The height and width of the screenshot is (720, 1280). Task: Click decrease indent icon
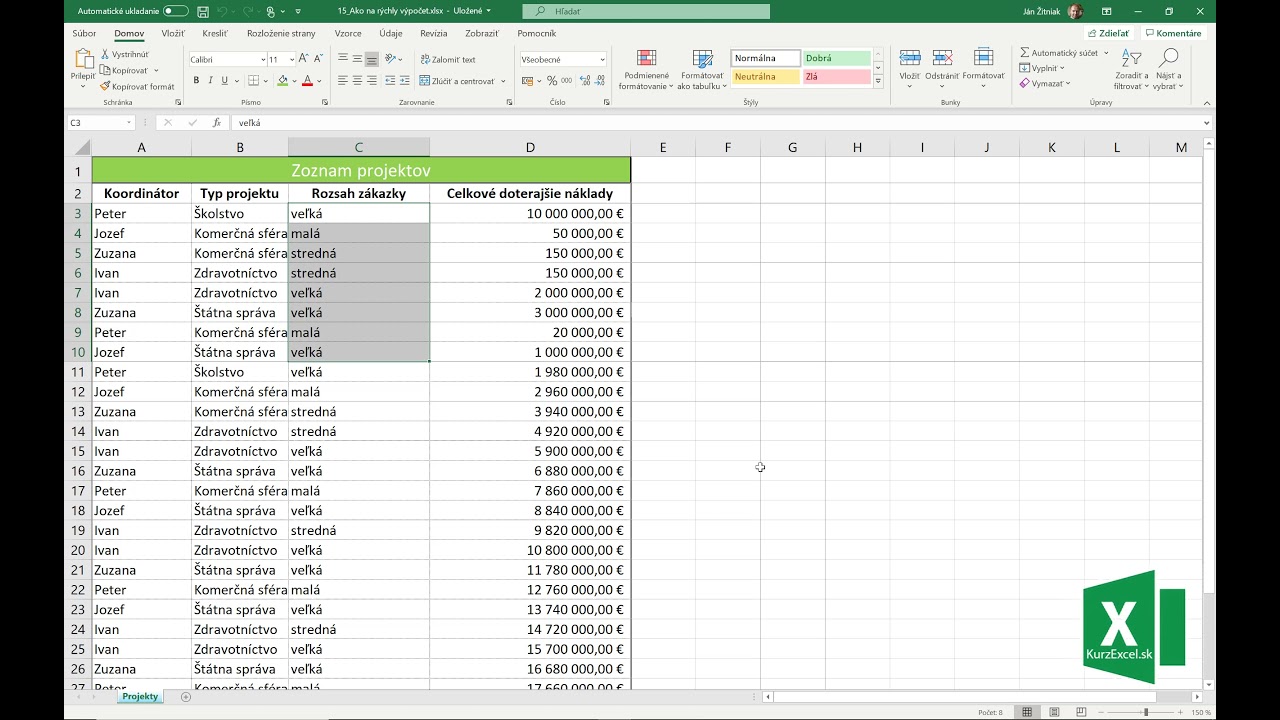[391, 81]
